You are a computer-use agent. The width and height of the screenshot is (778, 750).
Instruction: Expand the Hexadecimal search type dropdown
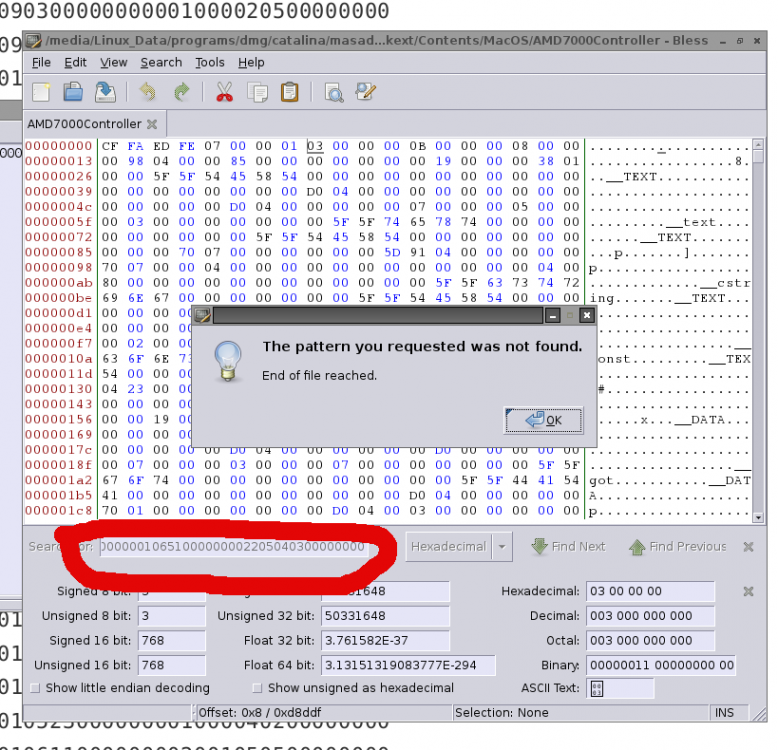[502, 547]
